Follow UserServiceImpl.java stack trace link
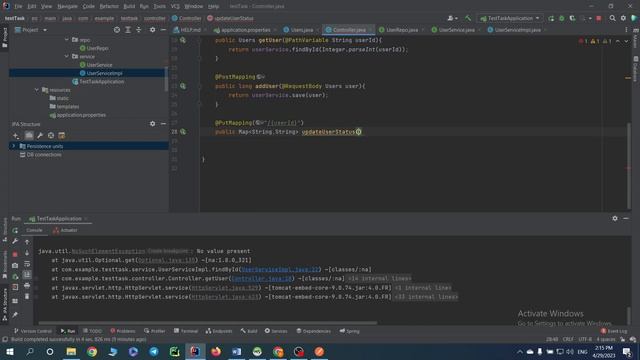This screenshot has width=640, height=360. 280,269
